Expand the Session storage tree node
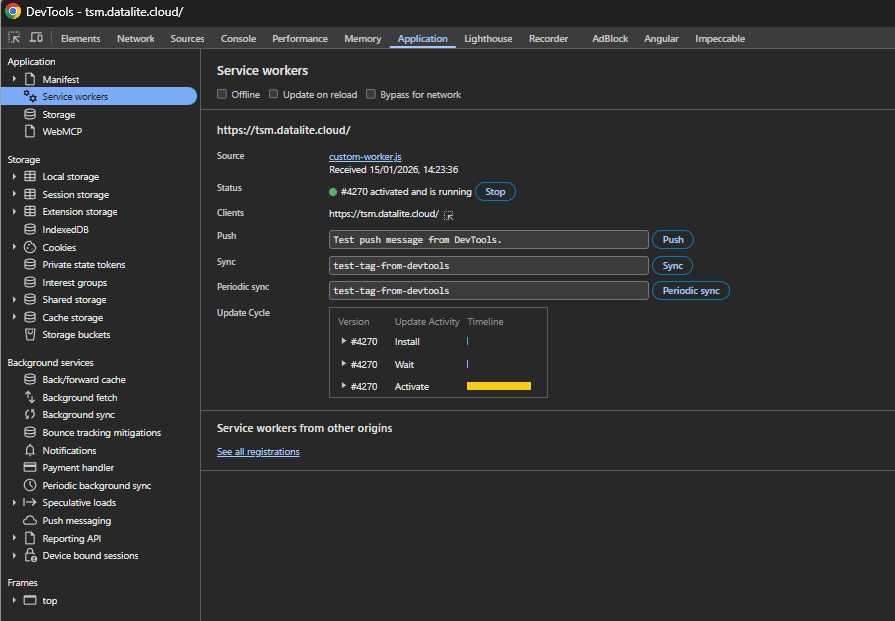 pyautogui.click(x=14, y=194)
